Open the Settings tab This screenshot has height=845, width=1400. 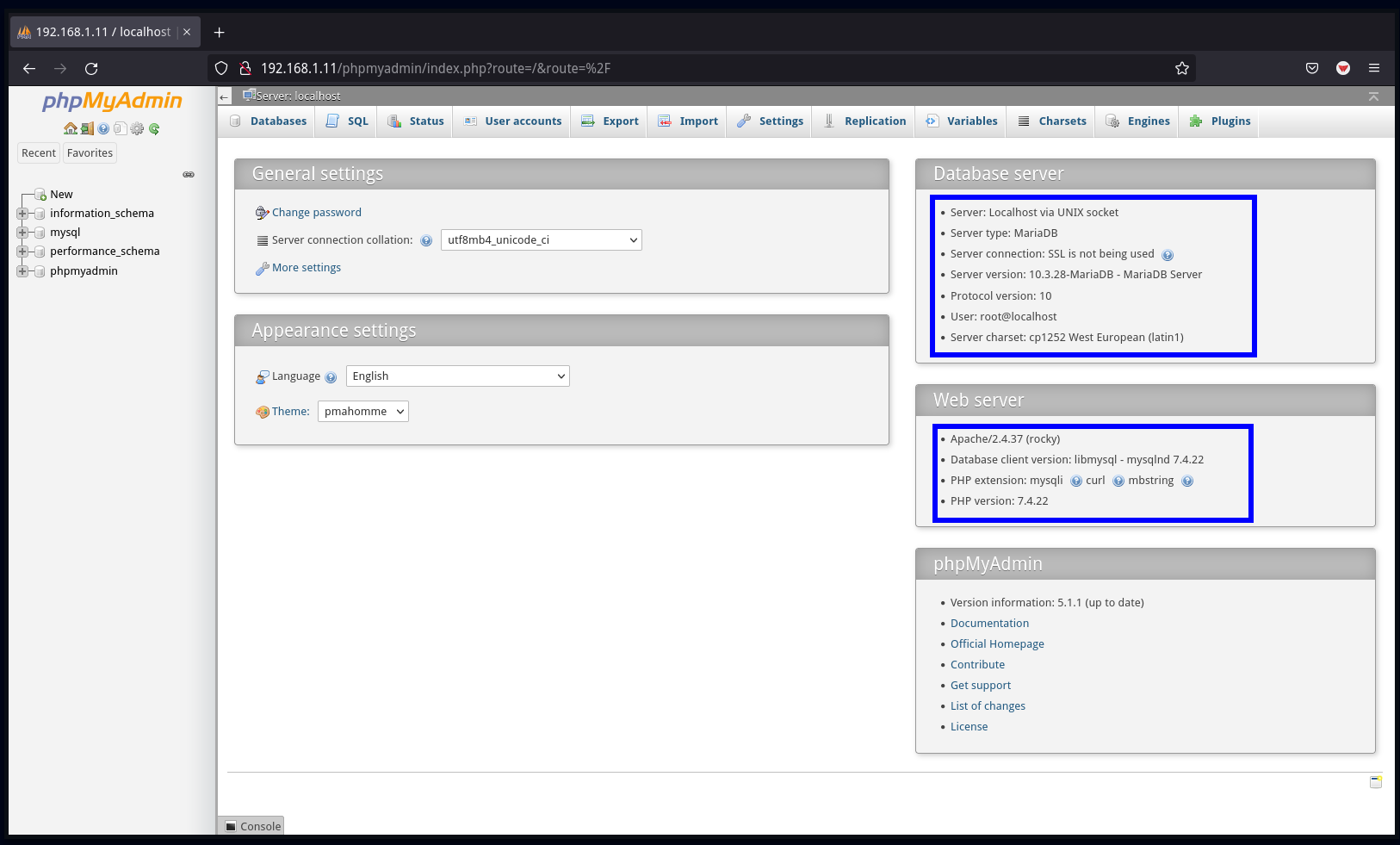point(771,121)
